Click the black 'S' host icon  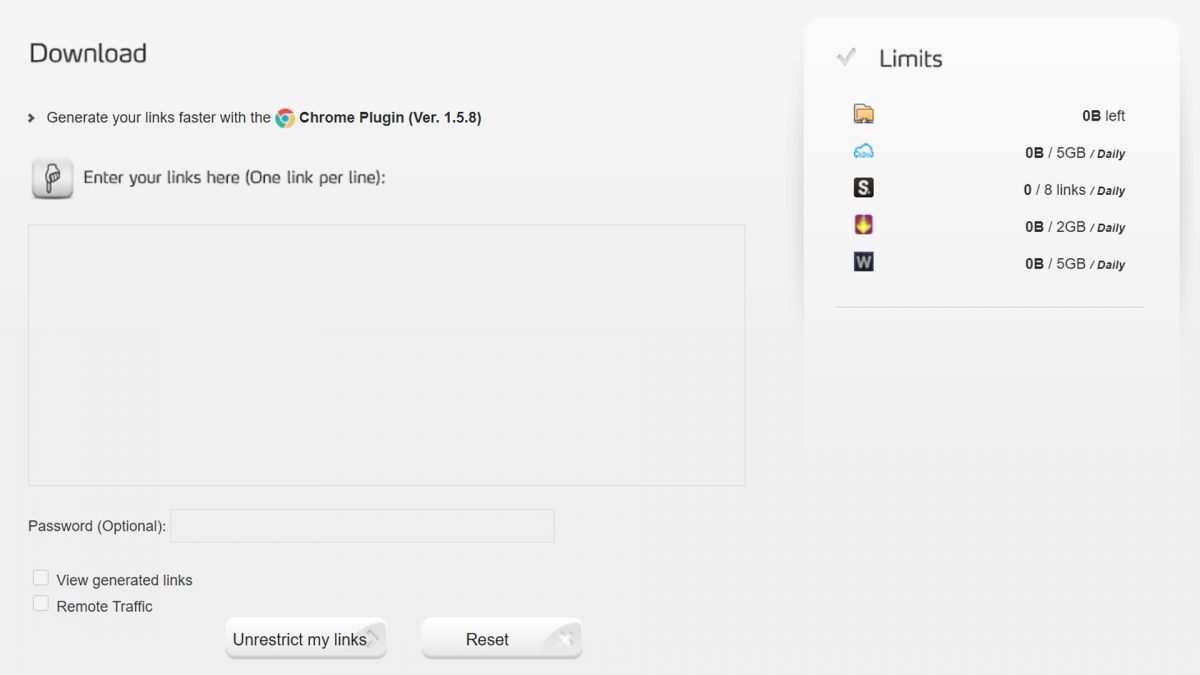[x=864, y=188]
